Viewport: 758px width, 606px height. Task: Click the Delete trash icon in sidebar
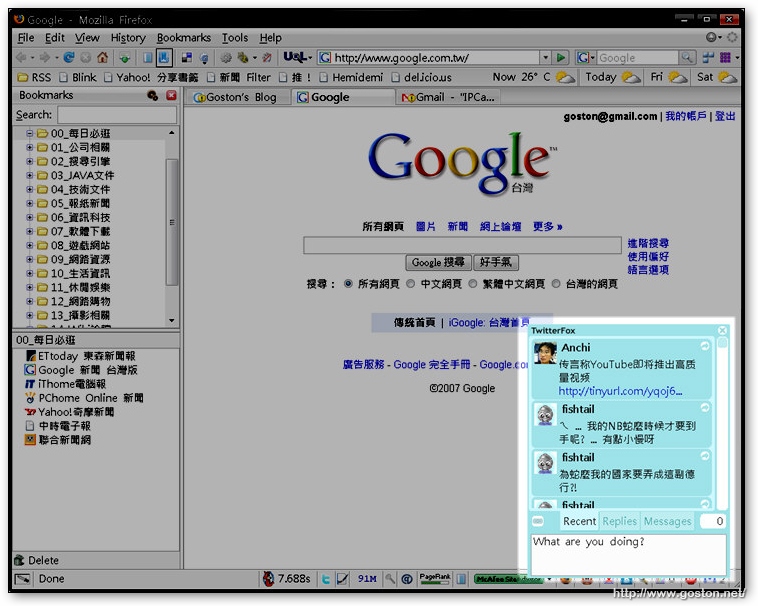(19, 560)
